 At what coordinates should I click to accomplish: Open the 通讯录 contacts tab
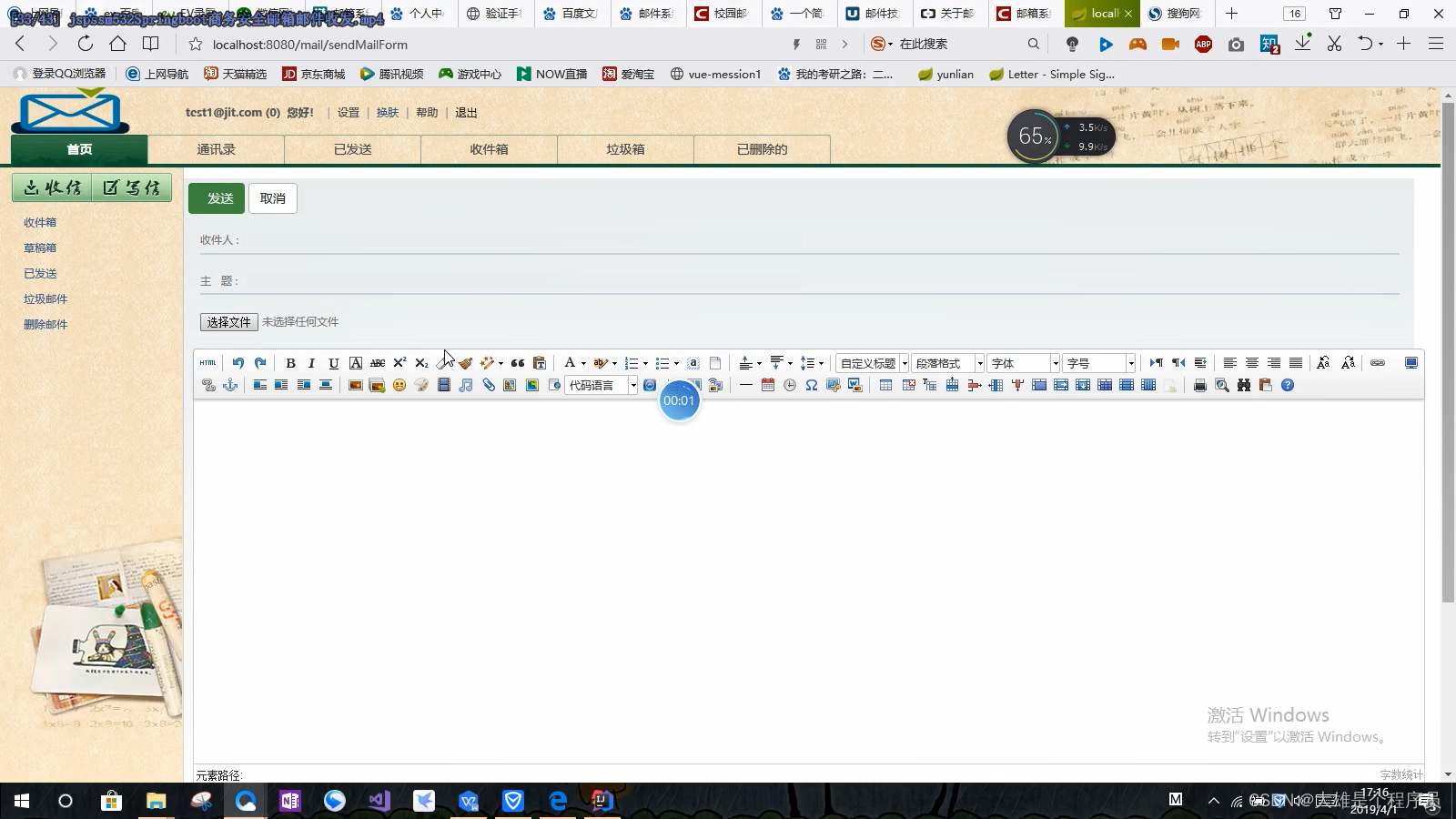[216, 149]
